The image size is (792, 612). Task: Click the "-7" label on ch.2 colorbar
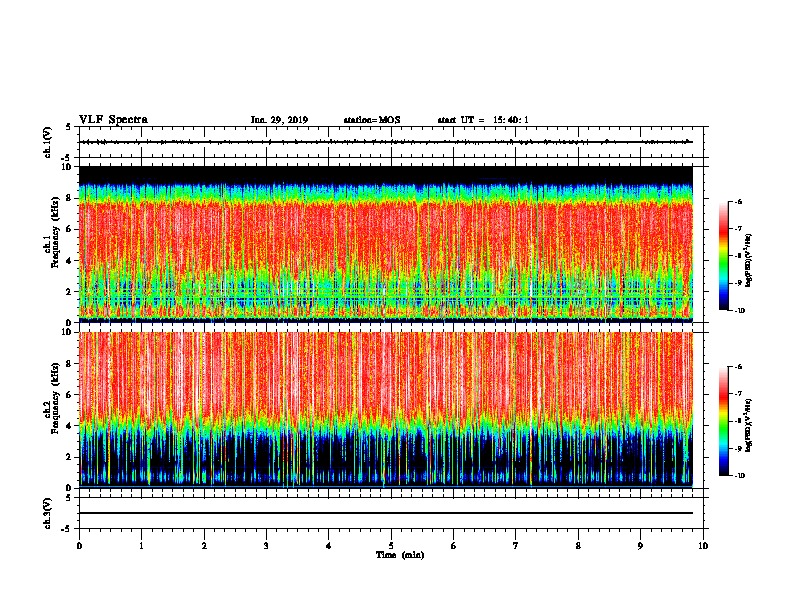tap(738, 394)
